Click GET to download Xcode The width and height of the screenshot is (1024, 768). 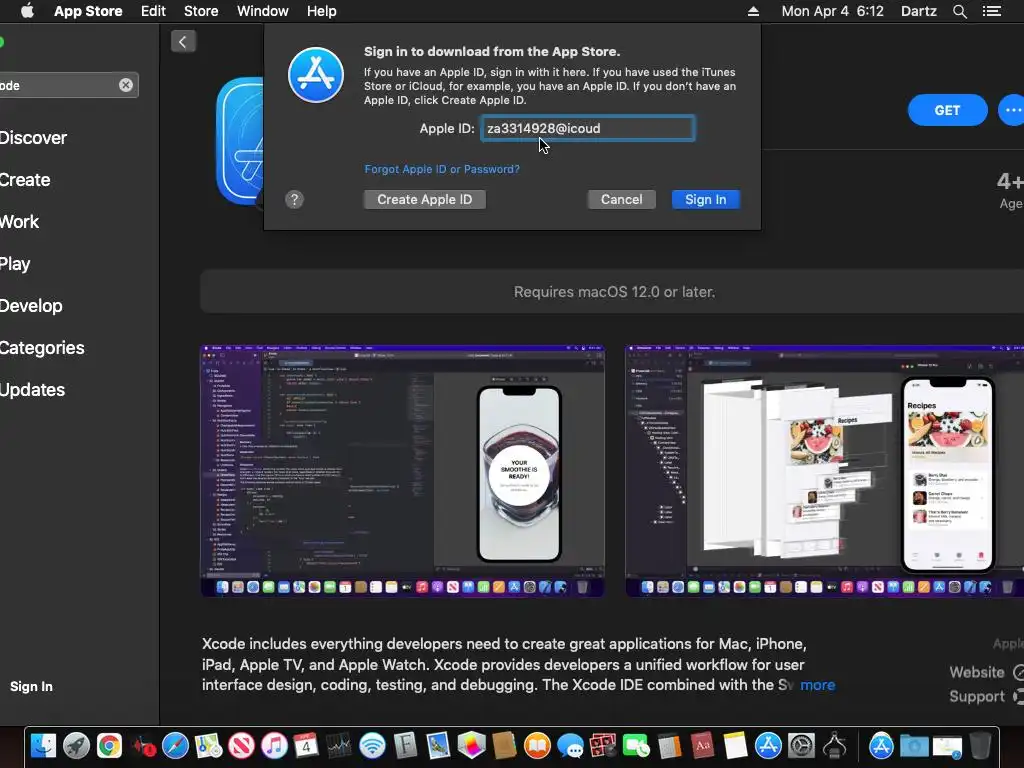coord(947,110)
